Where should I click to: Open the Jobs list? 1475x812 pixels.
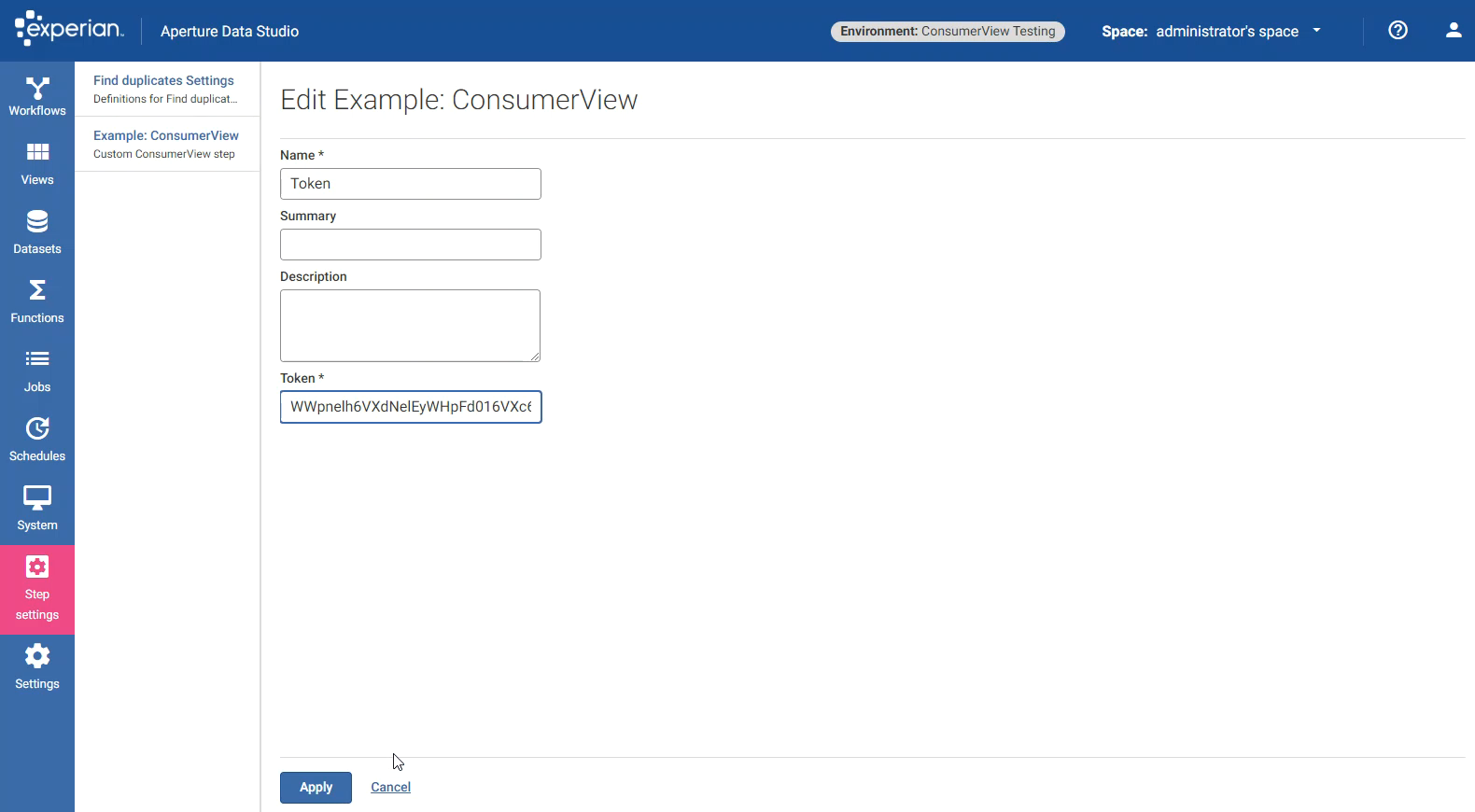tap(37, 372)
